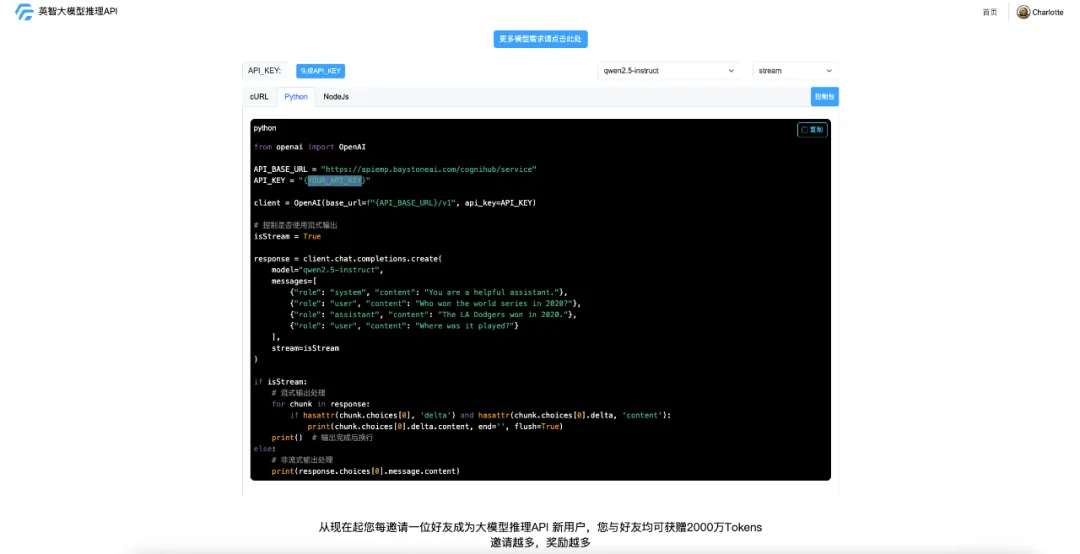Open the Charlotte user avatar
Viewport: 1080px width, 554px height.
pyautogui.click(x=1023, y=12)
